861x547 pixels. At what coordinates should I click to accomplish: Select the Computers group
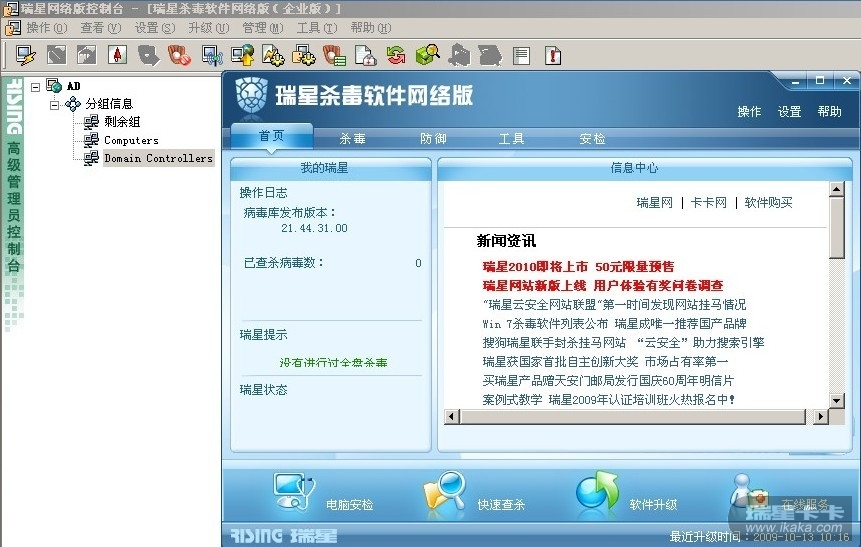tap(131, 140)
